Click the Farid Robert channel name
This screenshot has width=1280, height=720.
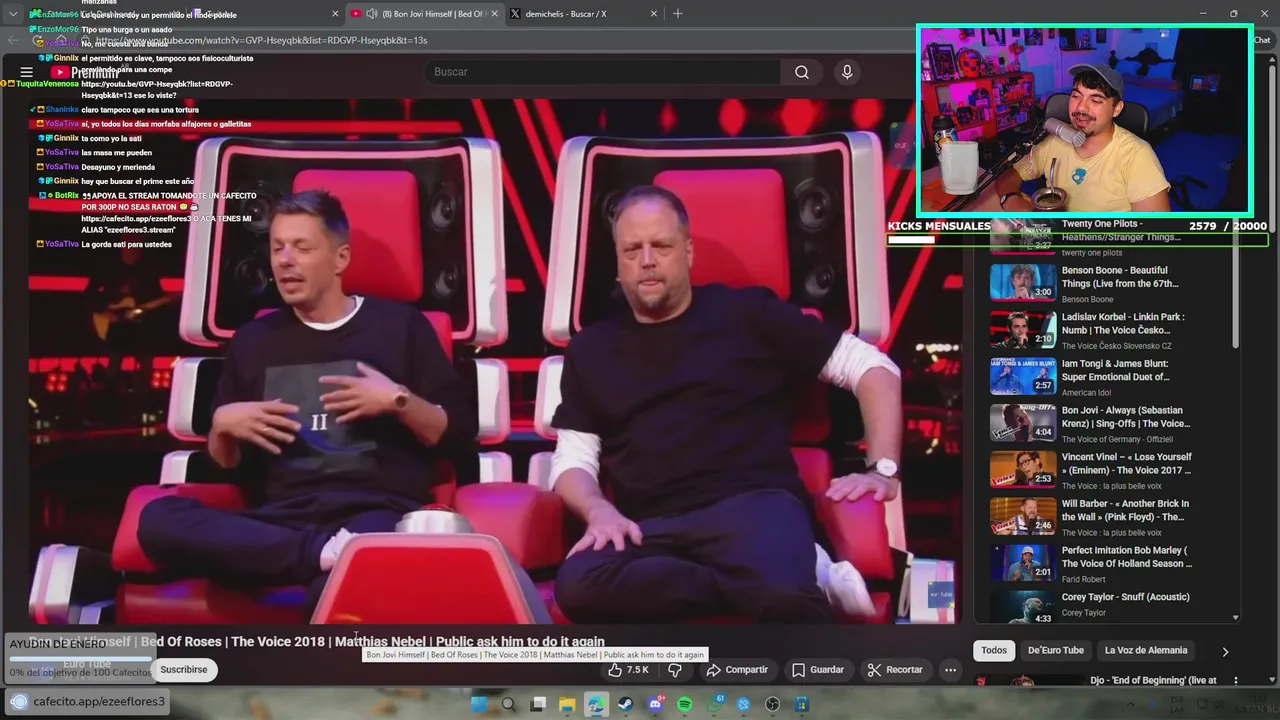click(x=1084, y=579)
